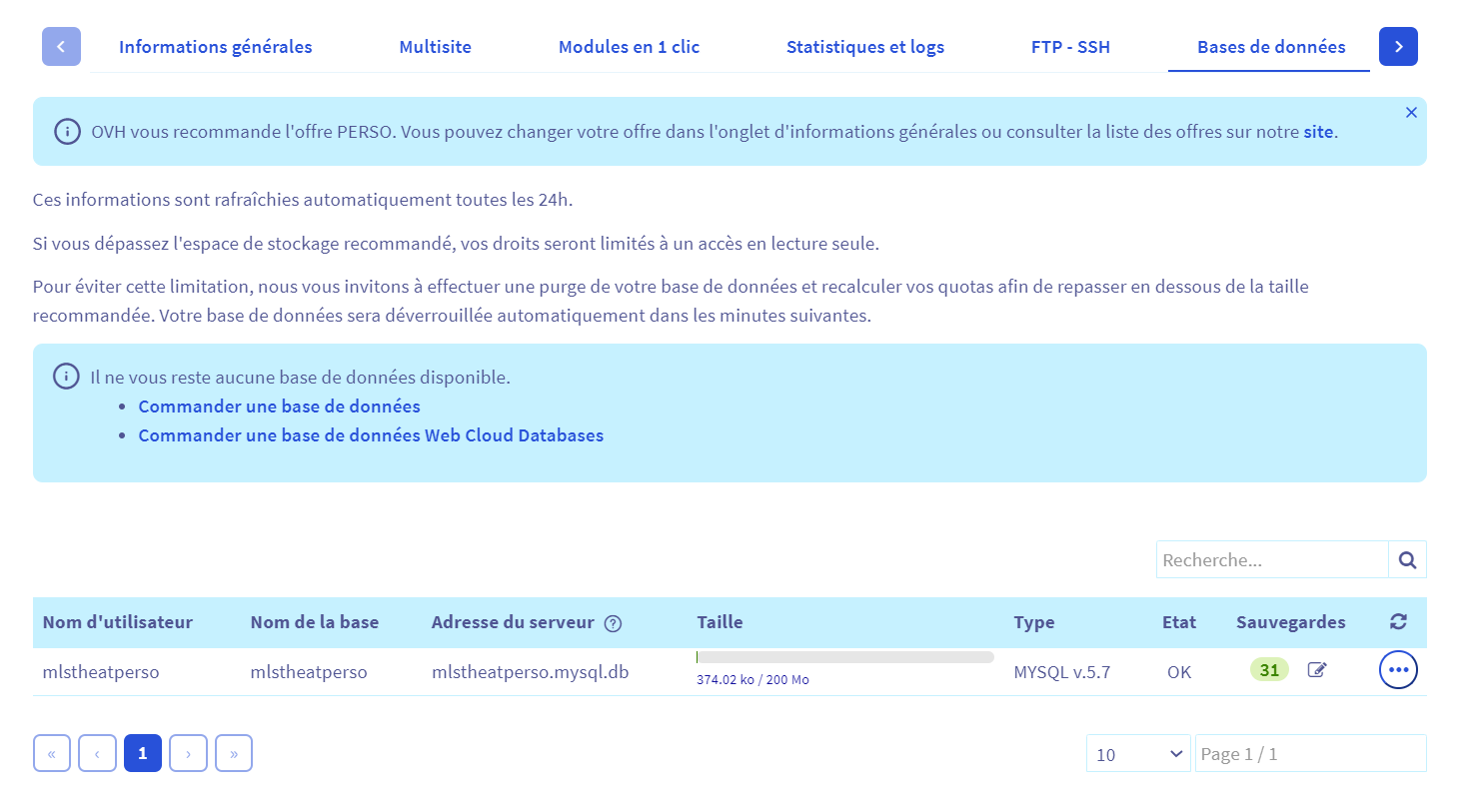Refresh the database table list
The image size is (1473, 812).
point(1398,622)
